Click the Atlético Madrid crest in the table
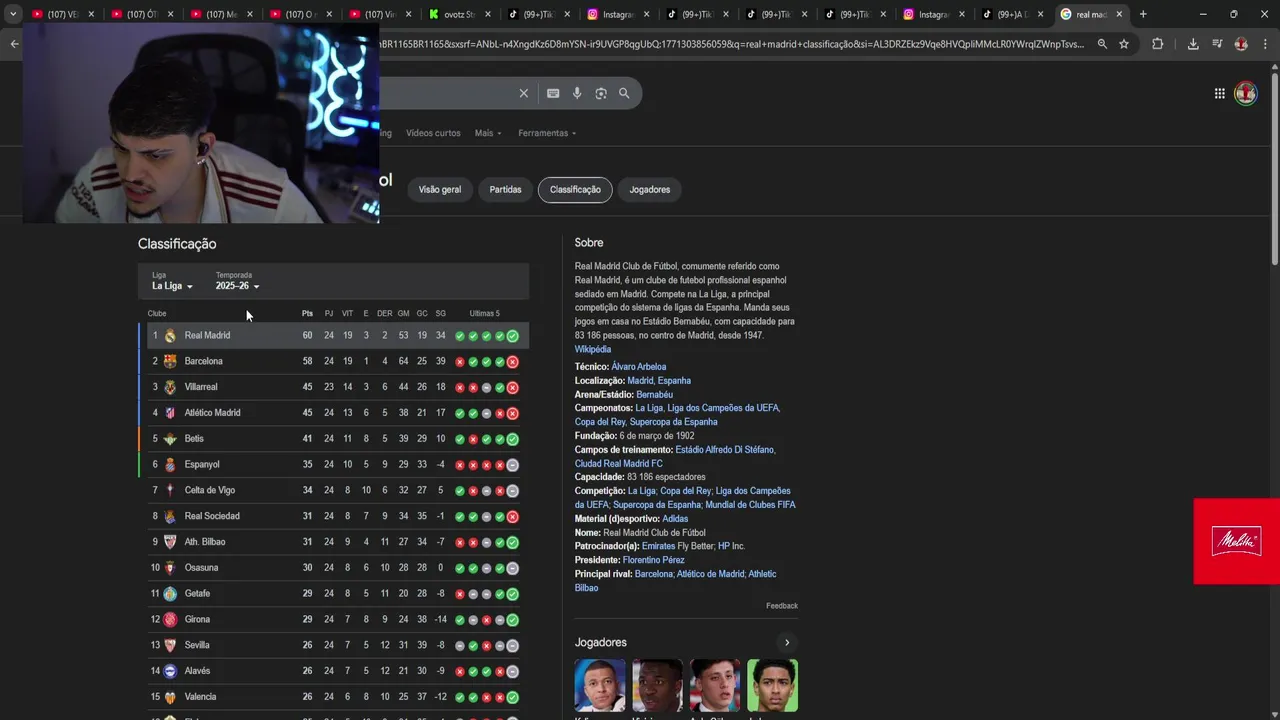The height and width of the screenshot is (720, 1280). tap(170, 413)
